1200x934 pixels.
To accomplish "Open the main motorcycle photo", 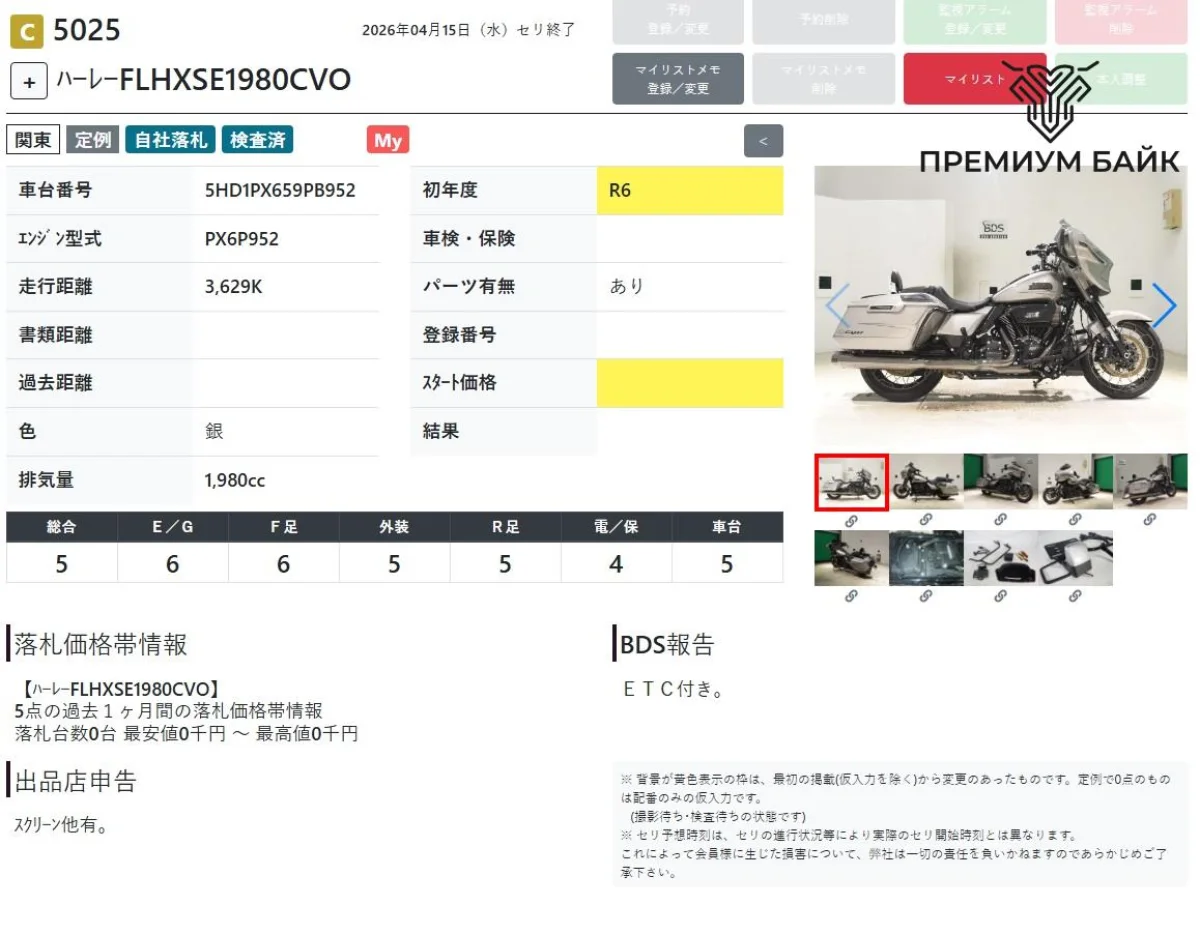I will pyautogui.click(x=1001, y=306).
